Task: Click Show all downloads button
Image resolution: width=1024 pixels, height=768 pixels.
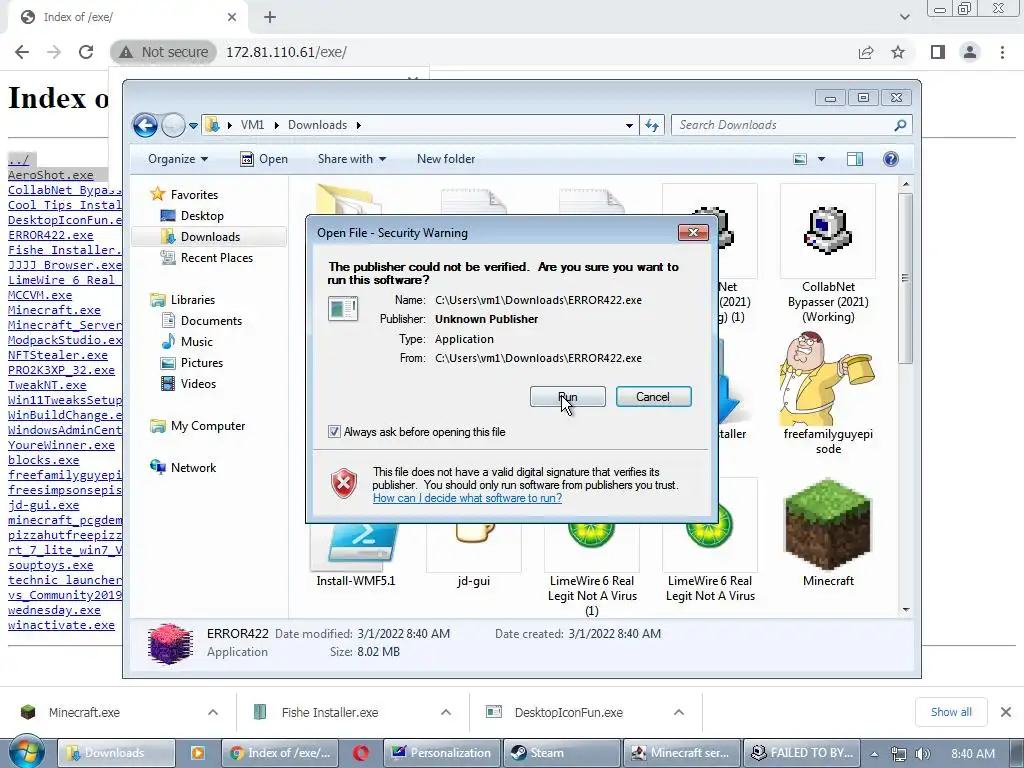Action: [x=951, y=712]
